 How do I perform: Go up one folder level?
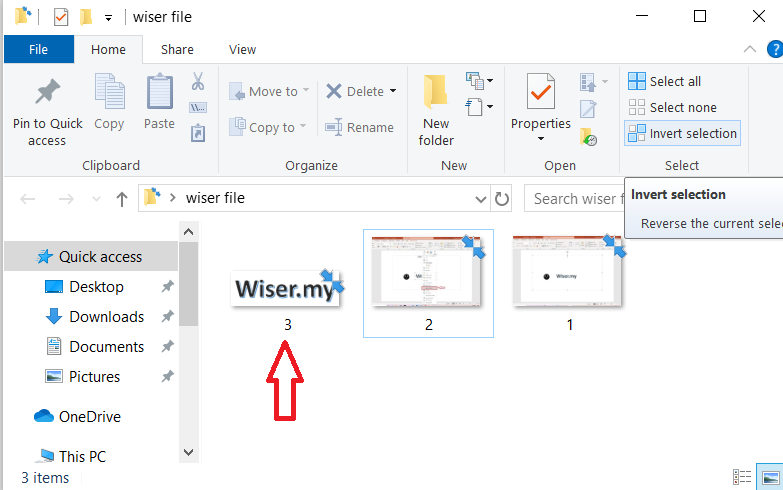(x=121, y=199)
